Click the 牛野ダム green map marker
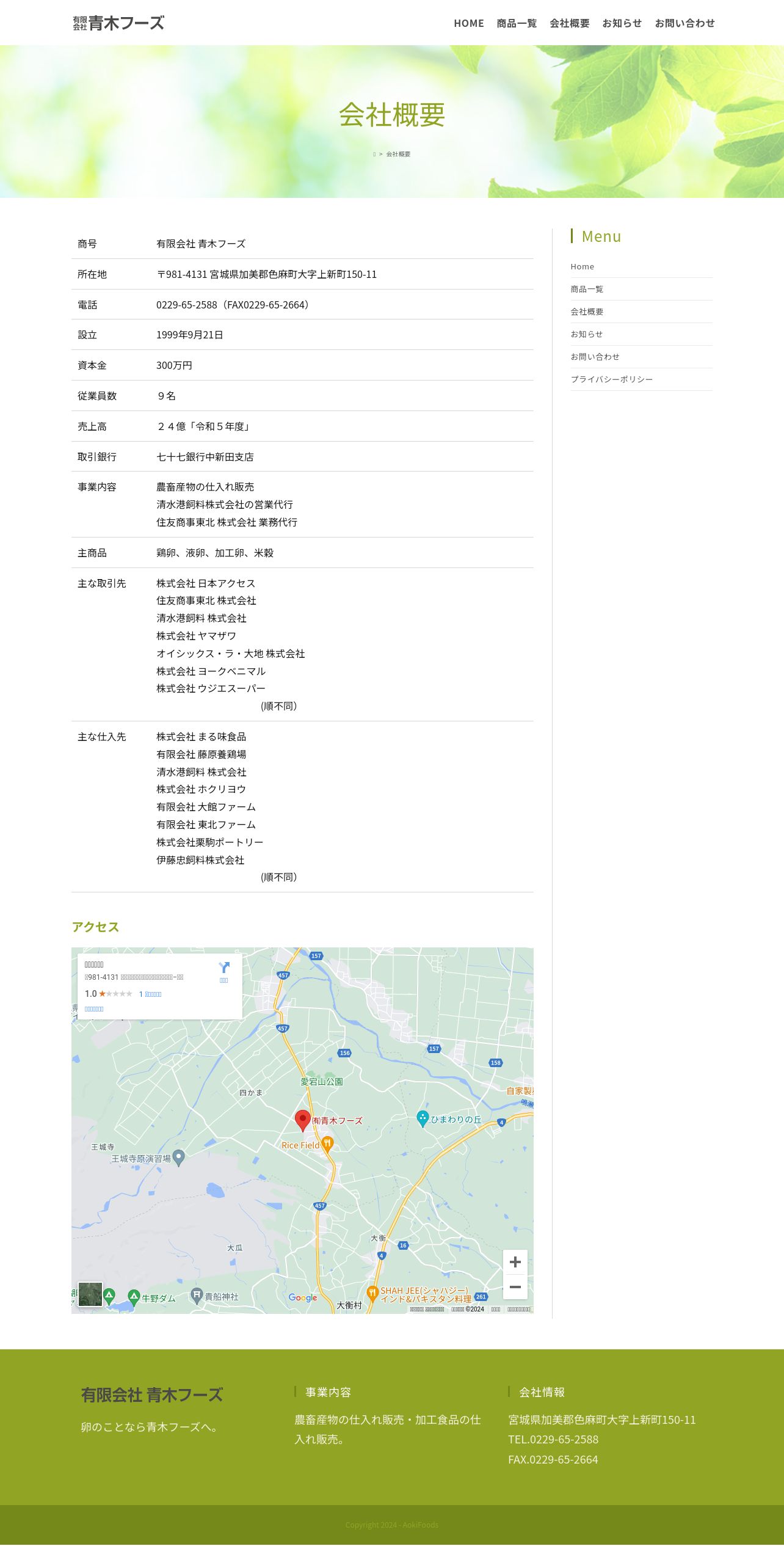The height and width of the screenshot is (1546, 784). click(x=134, y=1297)
